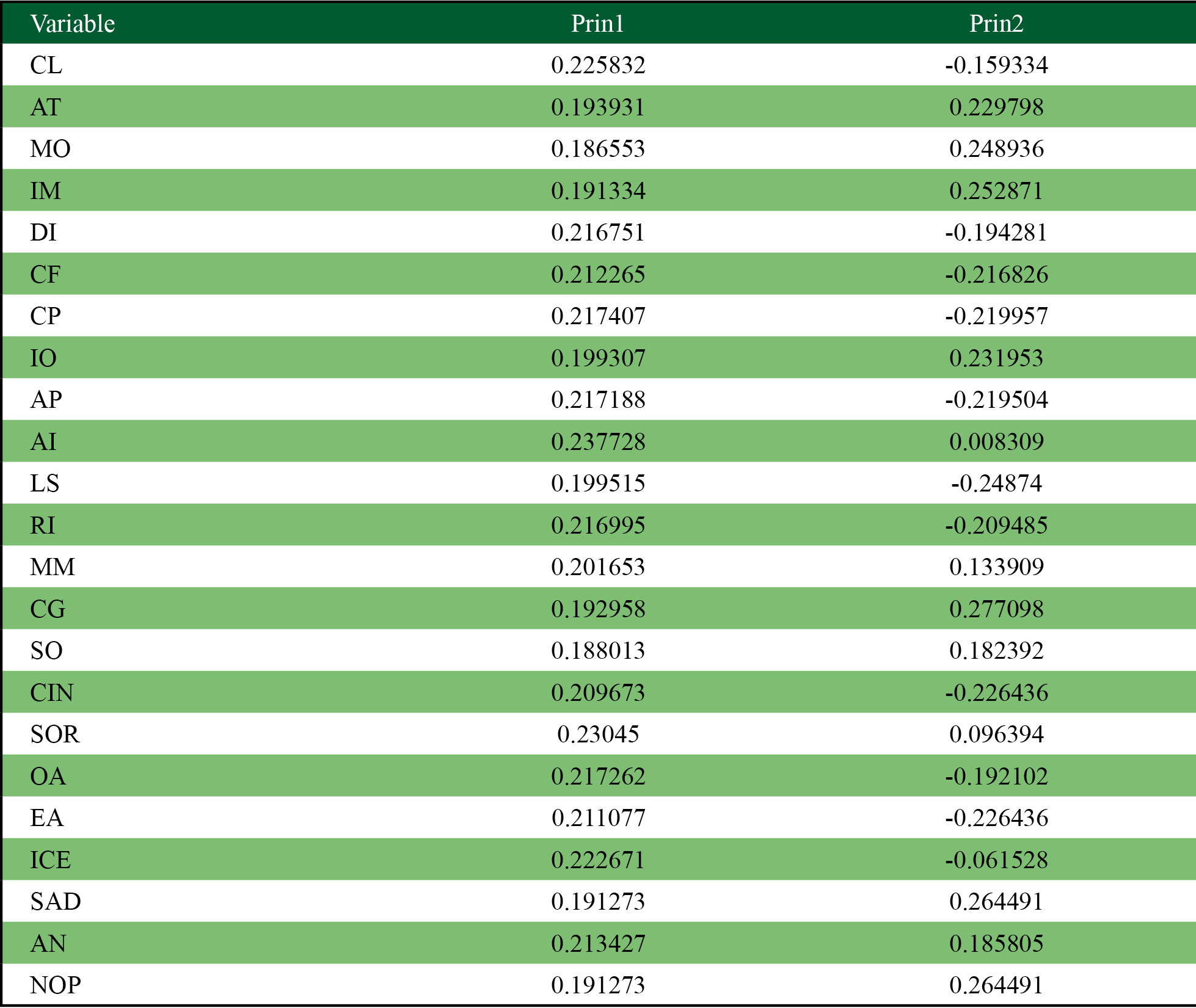Select the MM row label
1196x1008 pixels.
[x=53, y=567]
